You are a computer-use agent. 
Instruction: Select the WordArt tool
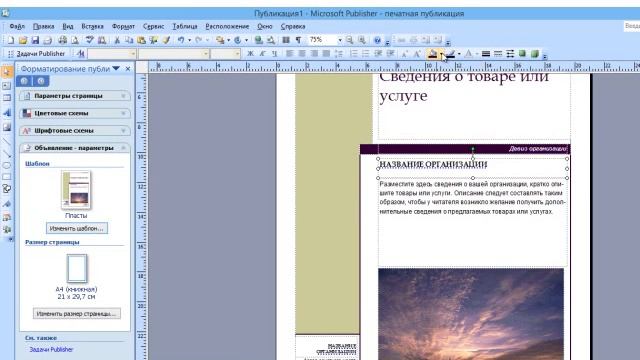click(7, 113)
